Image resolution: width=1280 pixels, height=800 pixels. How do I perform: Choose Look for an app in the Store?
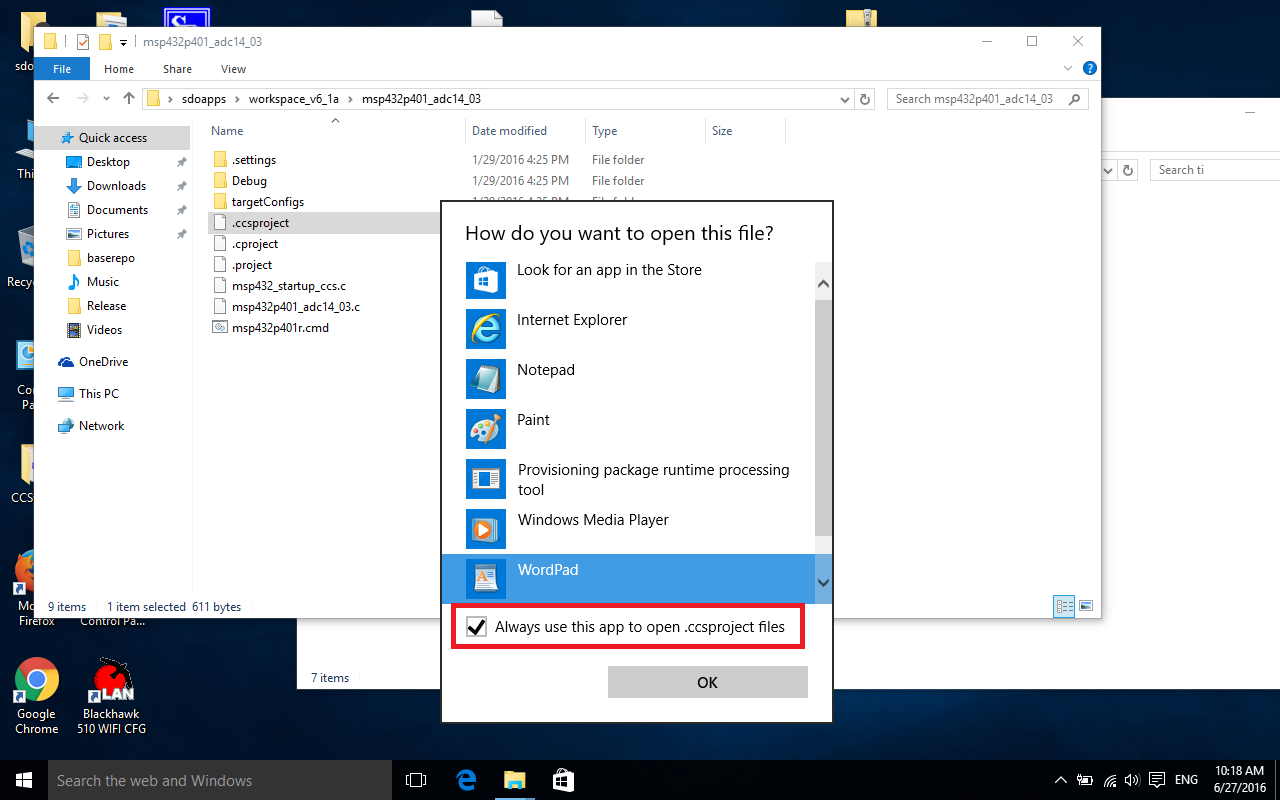click(627, 279)
